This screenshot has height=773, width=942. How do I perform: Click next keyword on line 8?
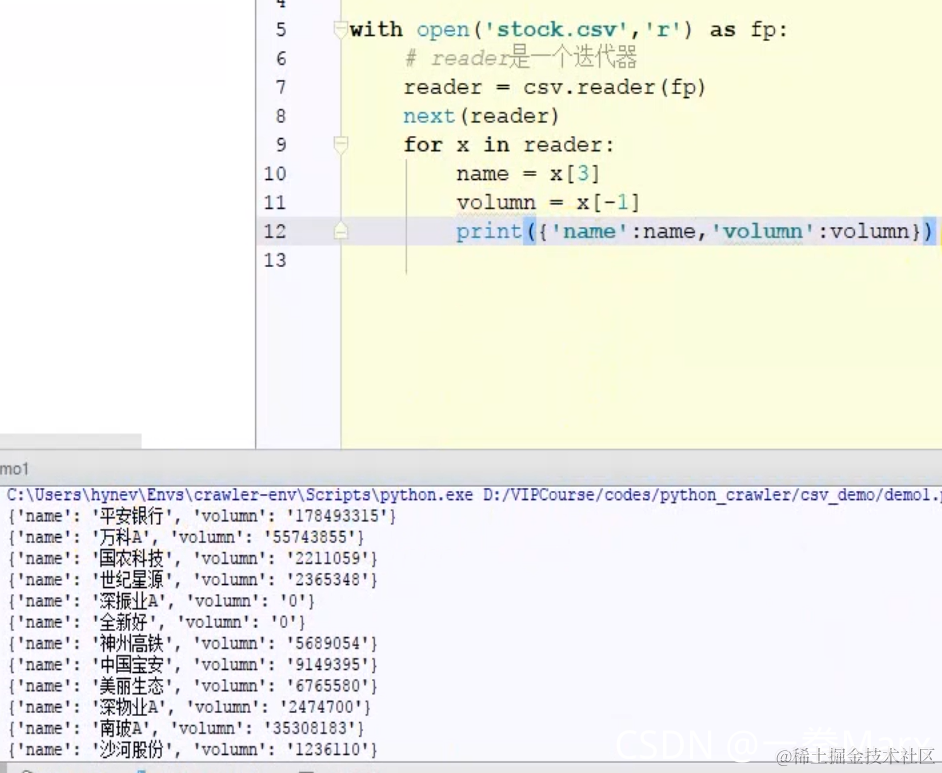coord(429,116)
